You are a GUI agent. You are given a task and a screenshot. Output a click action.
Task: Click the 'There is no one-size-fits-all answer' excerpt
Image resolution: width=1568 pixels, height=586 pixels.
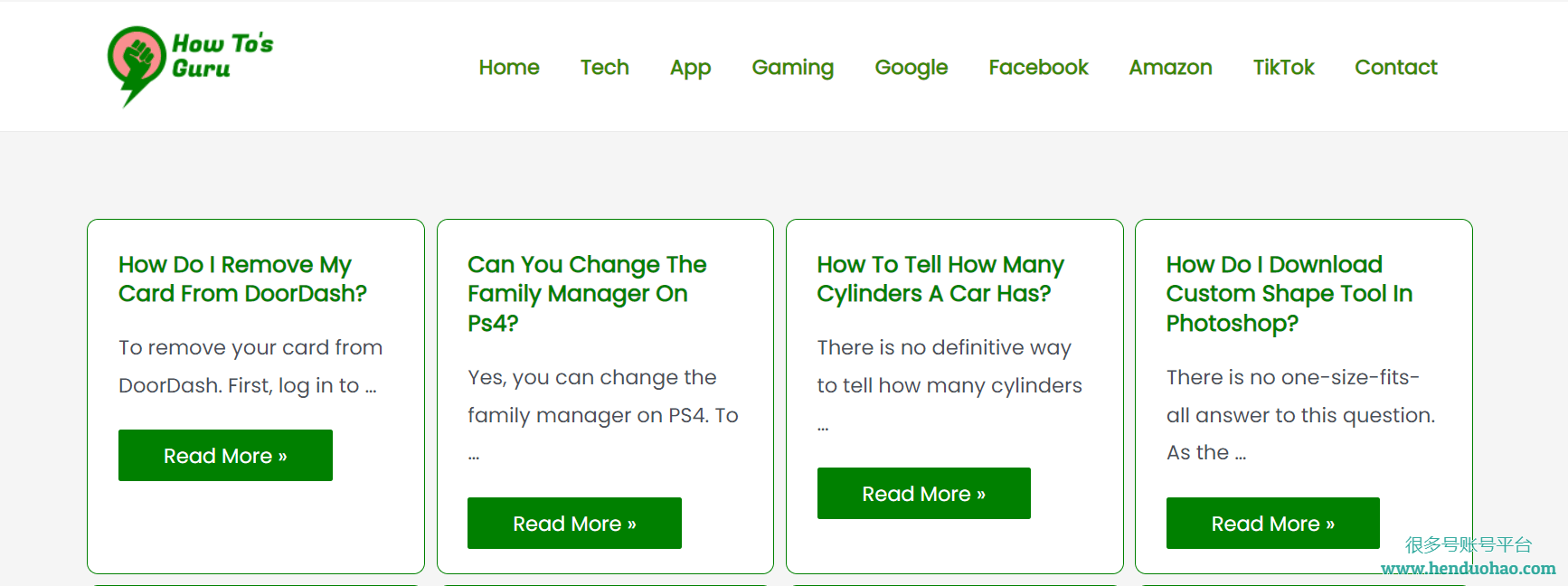click(x=1300, y=414)
